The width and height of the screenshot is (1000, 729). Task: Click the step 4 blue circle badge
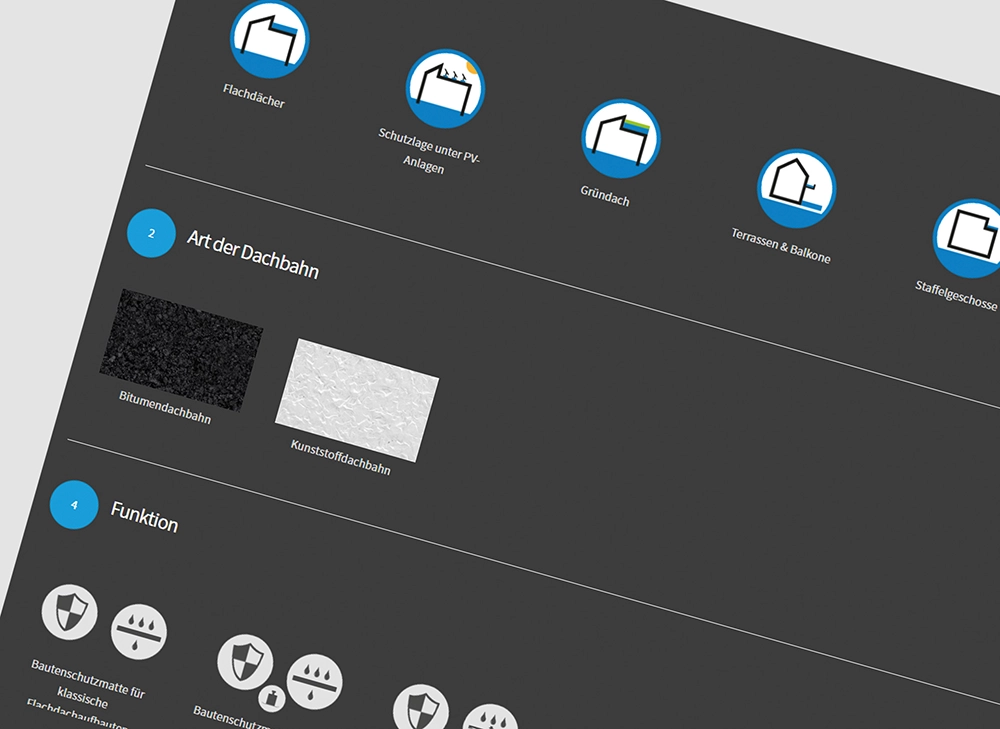(x=74, y=505)
